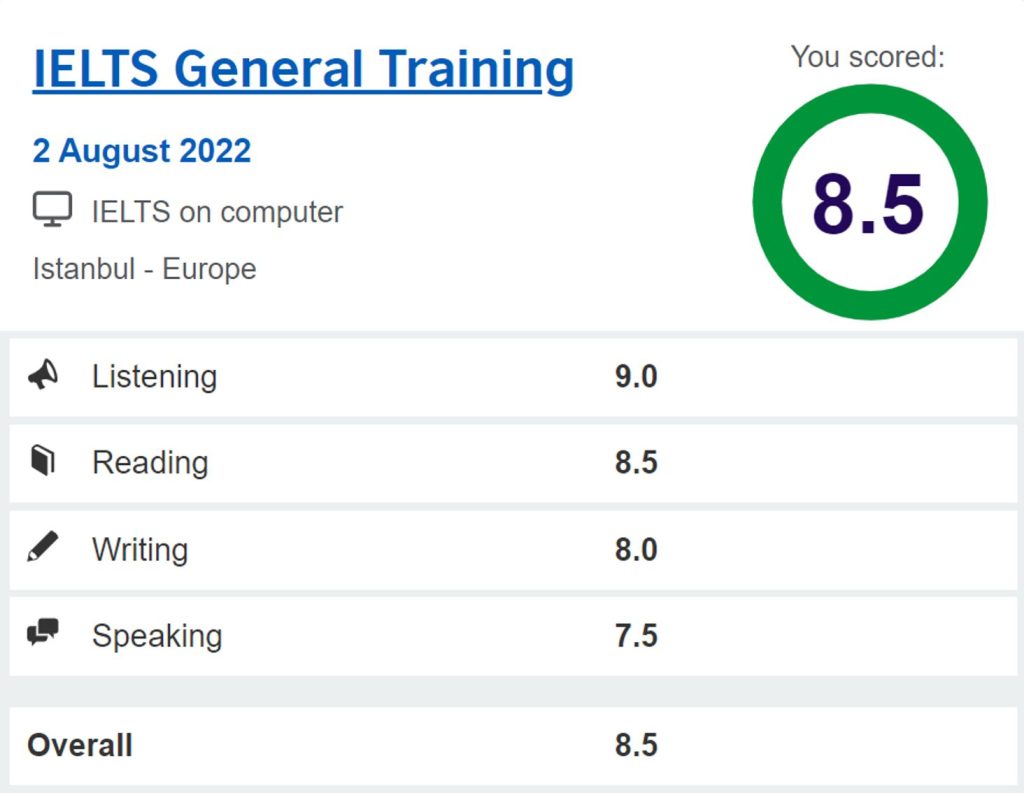Click the Speaking chat bubbles icon
This screenshot has width=1024, height=793.
pyautogui.click(x=43, y=632)
